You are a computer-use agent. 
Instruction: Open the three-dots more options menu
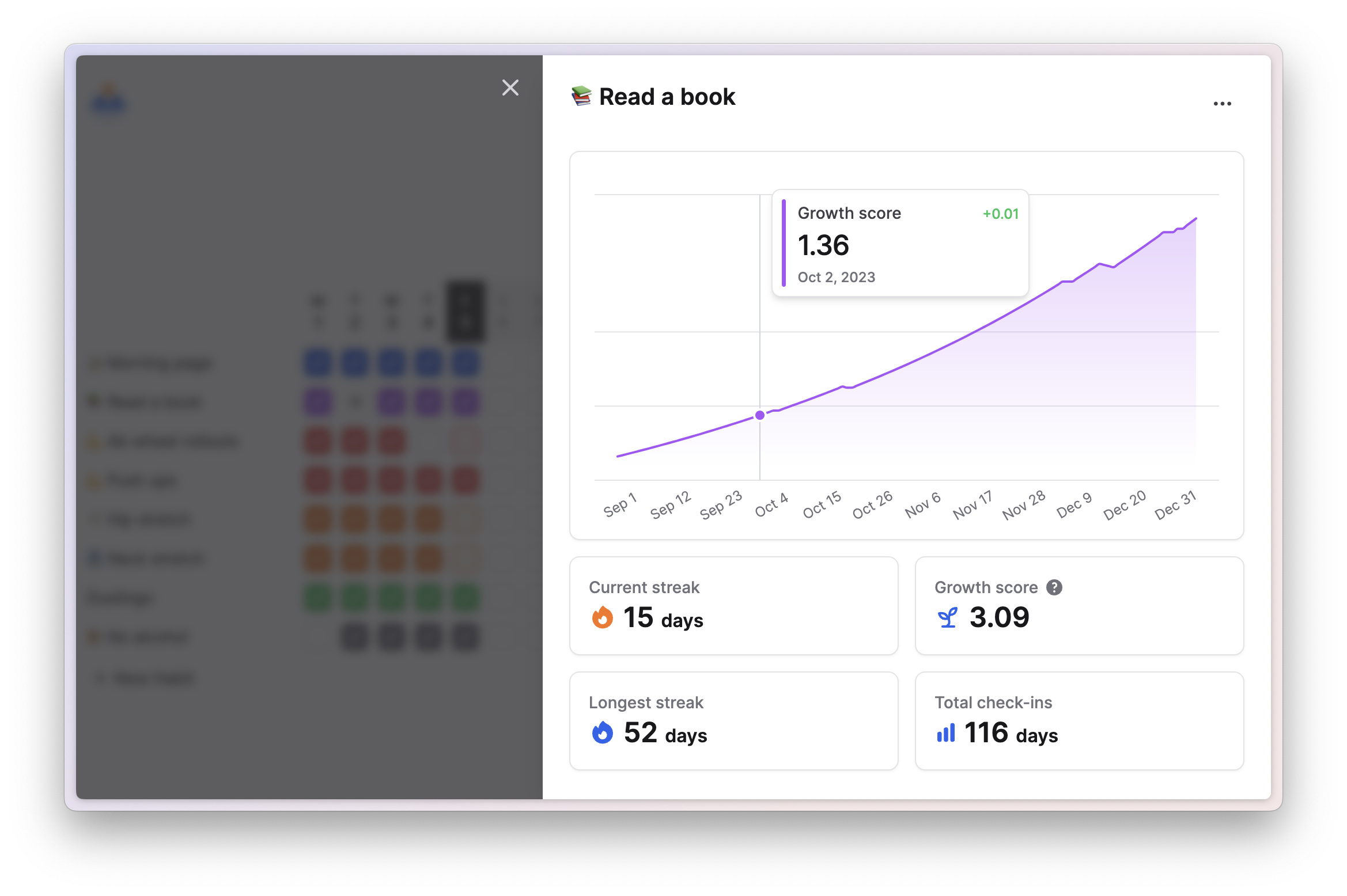pyautogui.click(x=1222, y=104)
